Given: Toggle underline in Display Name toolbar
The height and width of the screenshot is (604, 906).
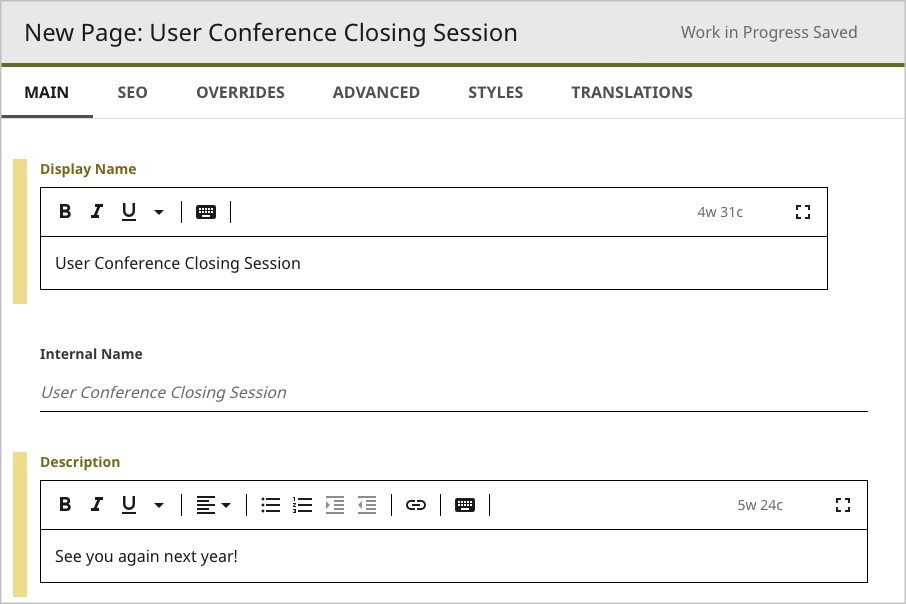Looking at the screenshot, I should [x=129, y=211].
